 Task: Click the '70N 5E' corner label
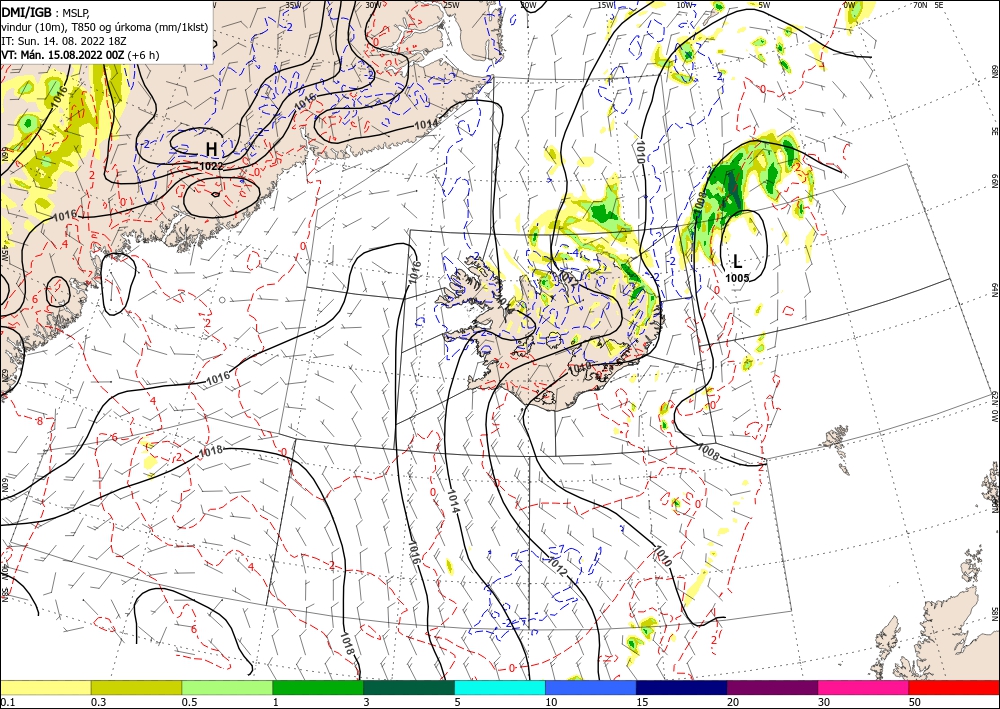coord(928,5)
